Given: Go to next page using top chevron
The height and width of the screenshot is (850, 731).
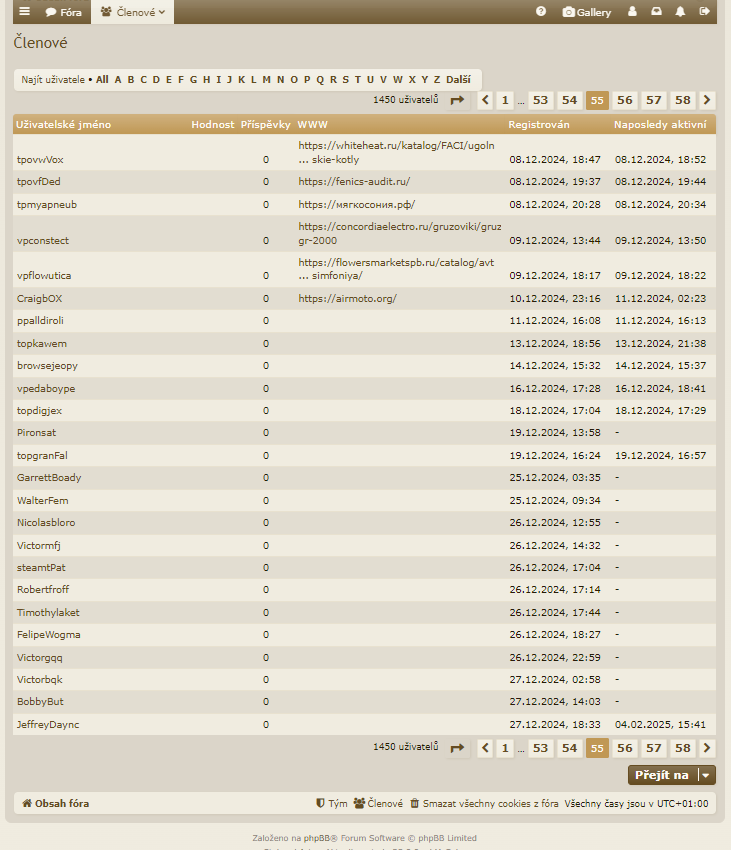Looking at the screenshot, I should (x=707, y=100).
